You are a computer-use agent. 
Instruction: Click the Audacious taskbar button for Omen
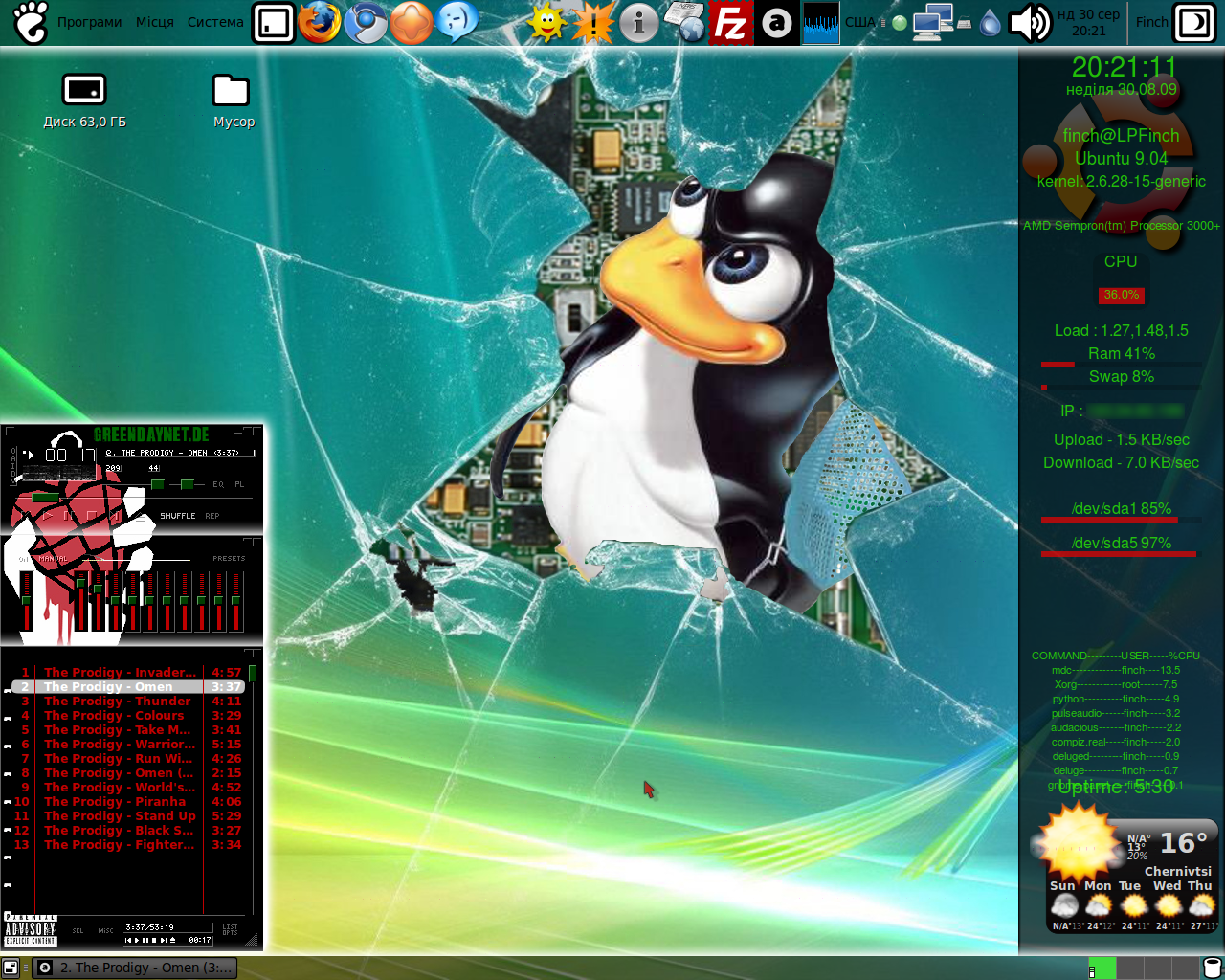(135, 968)
